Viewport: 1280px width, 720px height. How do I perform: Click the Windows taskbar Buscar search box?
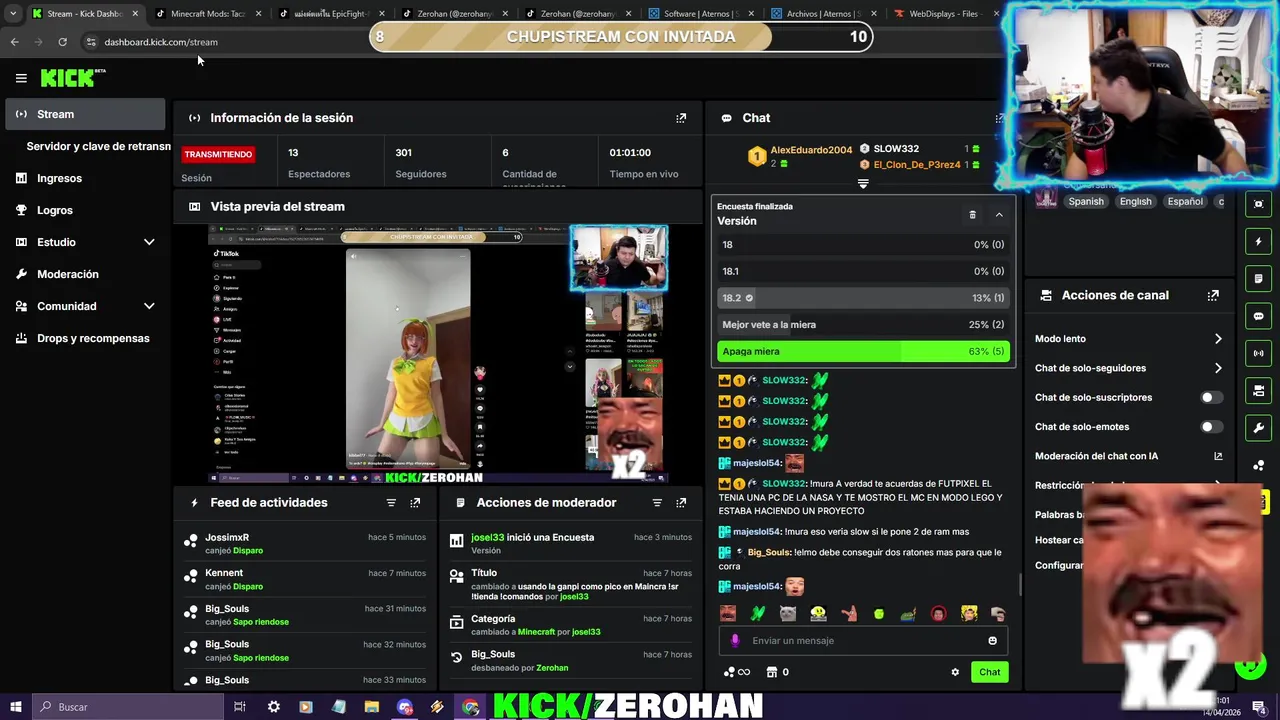(130, 707)
